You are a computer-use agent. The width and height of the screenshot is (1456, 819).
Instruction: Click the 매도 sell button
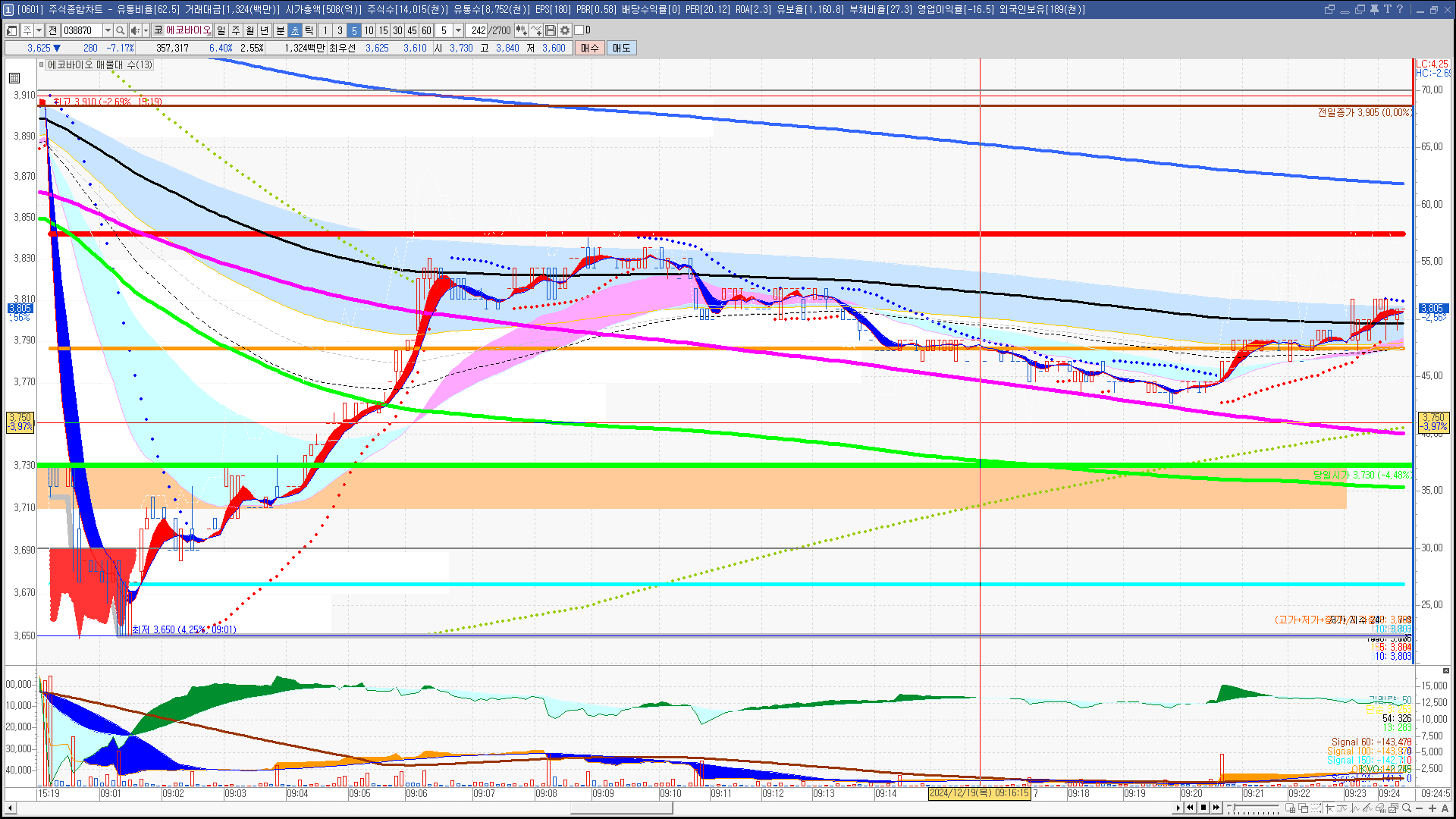point(621,48)
